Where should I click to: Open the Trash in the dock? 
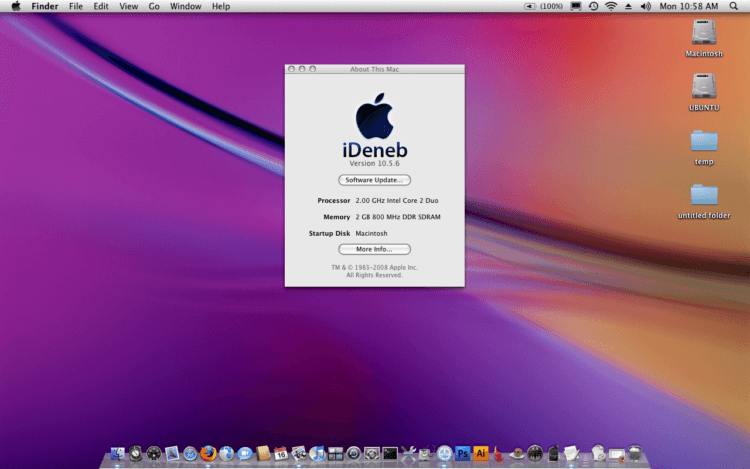click(x=635, y=453)
